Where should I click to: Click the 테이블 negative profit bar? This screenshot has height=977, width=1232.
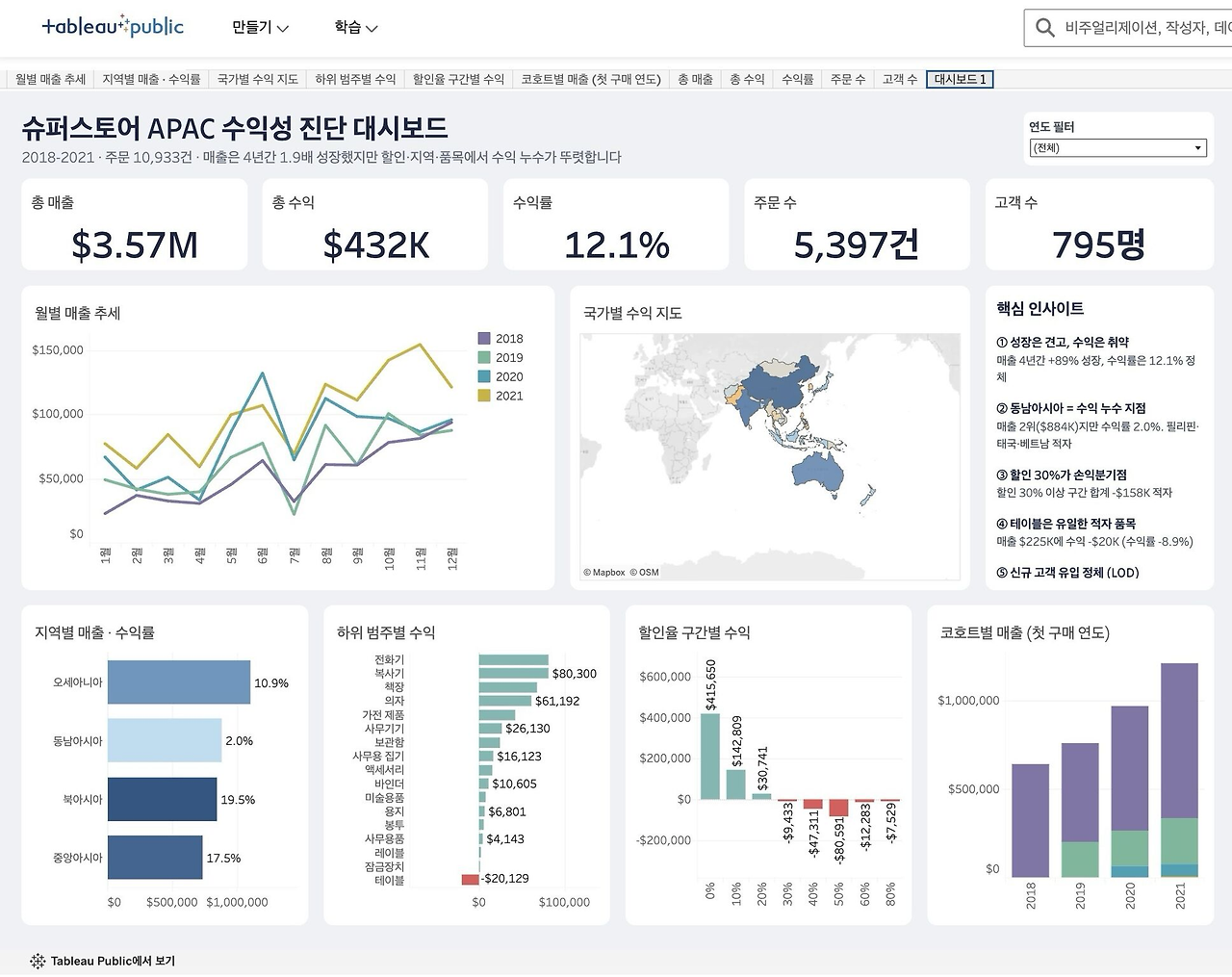(x=471, y=879)
